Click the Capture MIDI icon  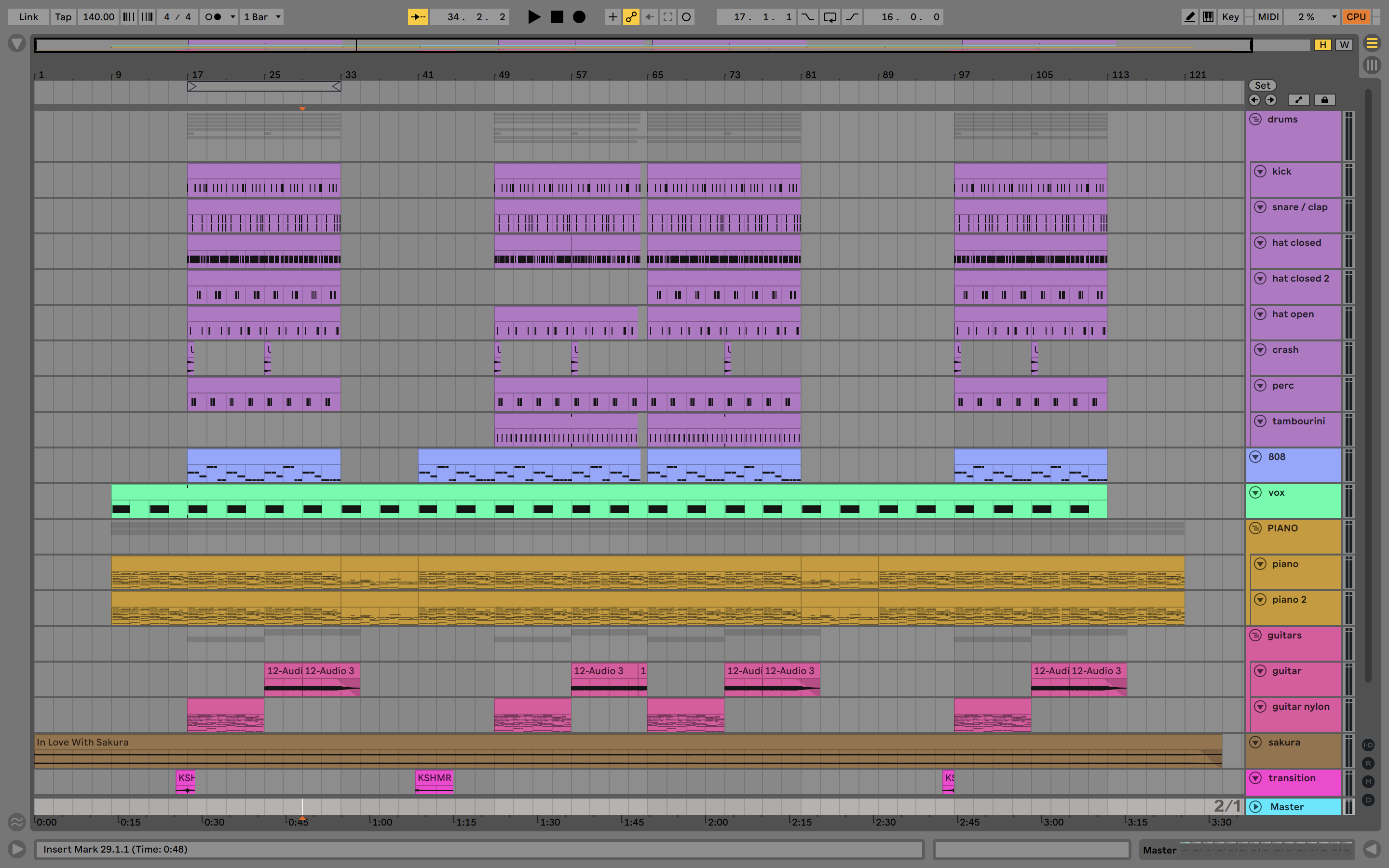coord(667,17)
